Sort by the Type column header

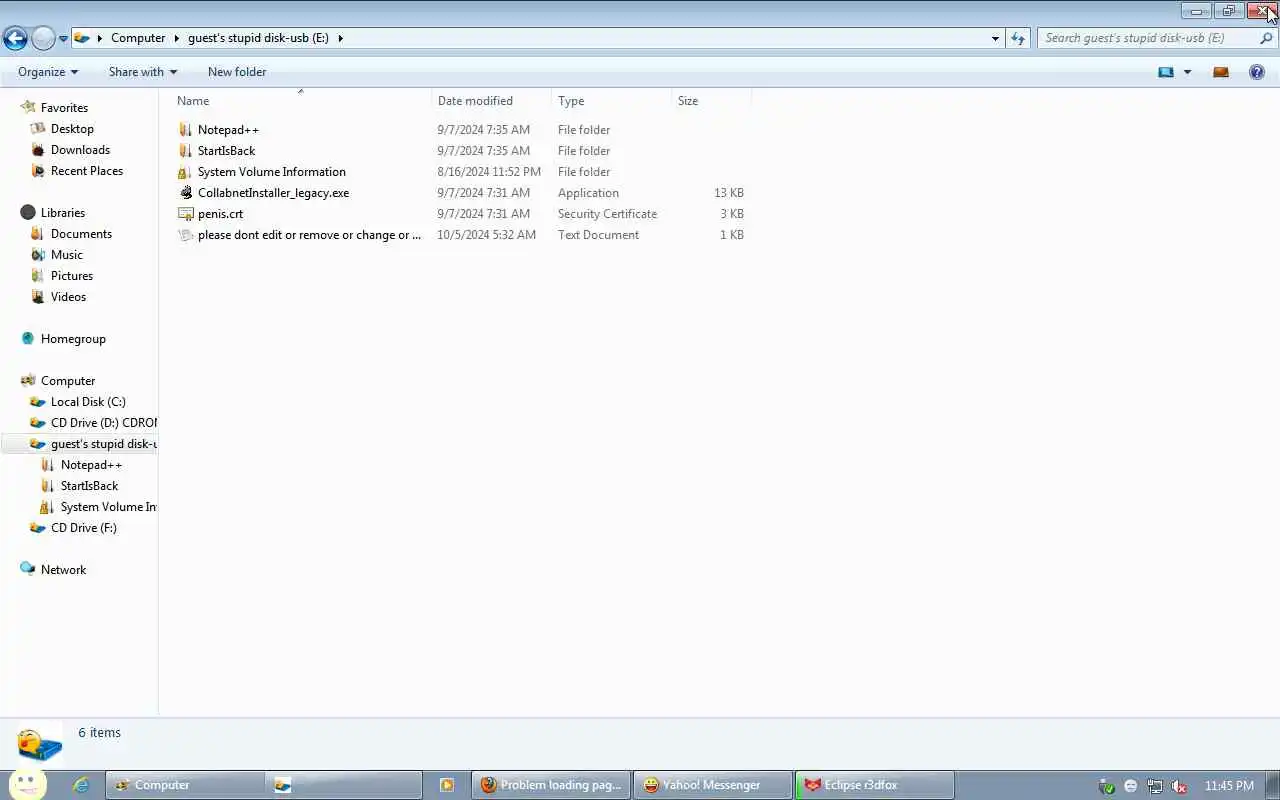click(611, 101)
